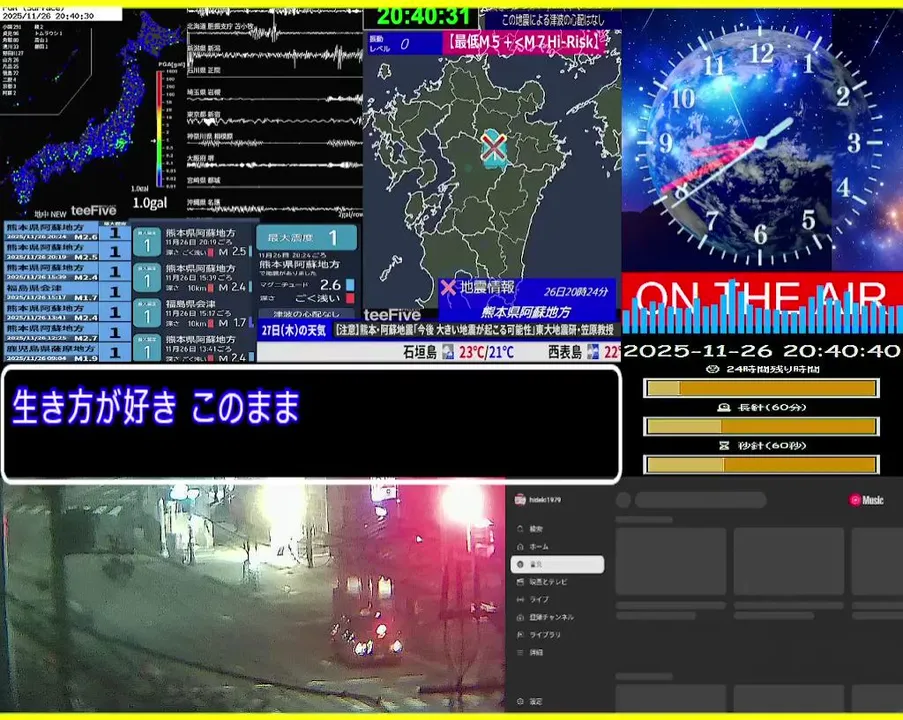Click 熊本県阿蘇地方 text in 地震情報 banner
This screenshot has width=903, height=720.
click(526, 312)
